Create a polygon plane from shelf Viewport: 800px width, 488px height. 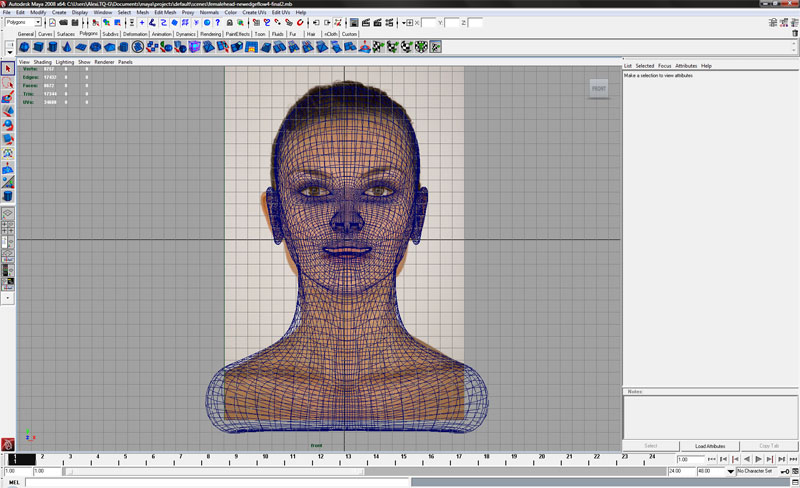coord(81,47)
